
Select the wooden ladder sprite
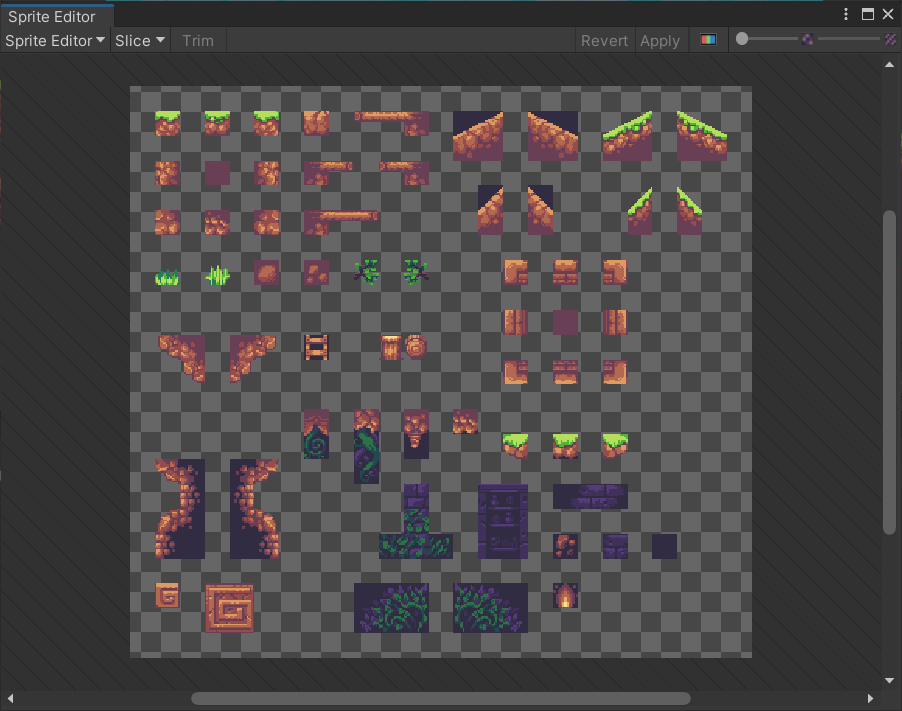(316, 348)
